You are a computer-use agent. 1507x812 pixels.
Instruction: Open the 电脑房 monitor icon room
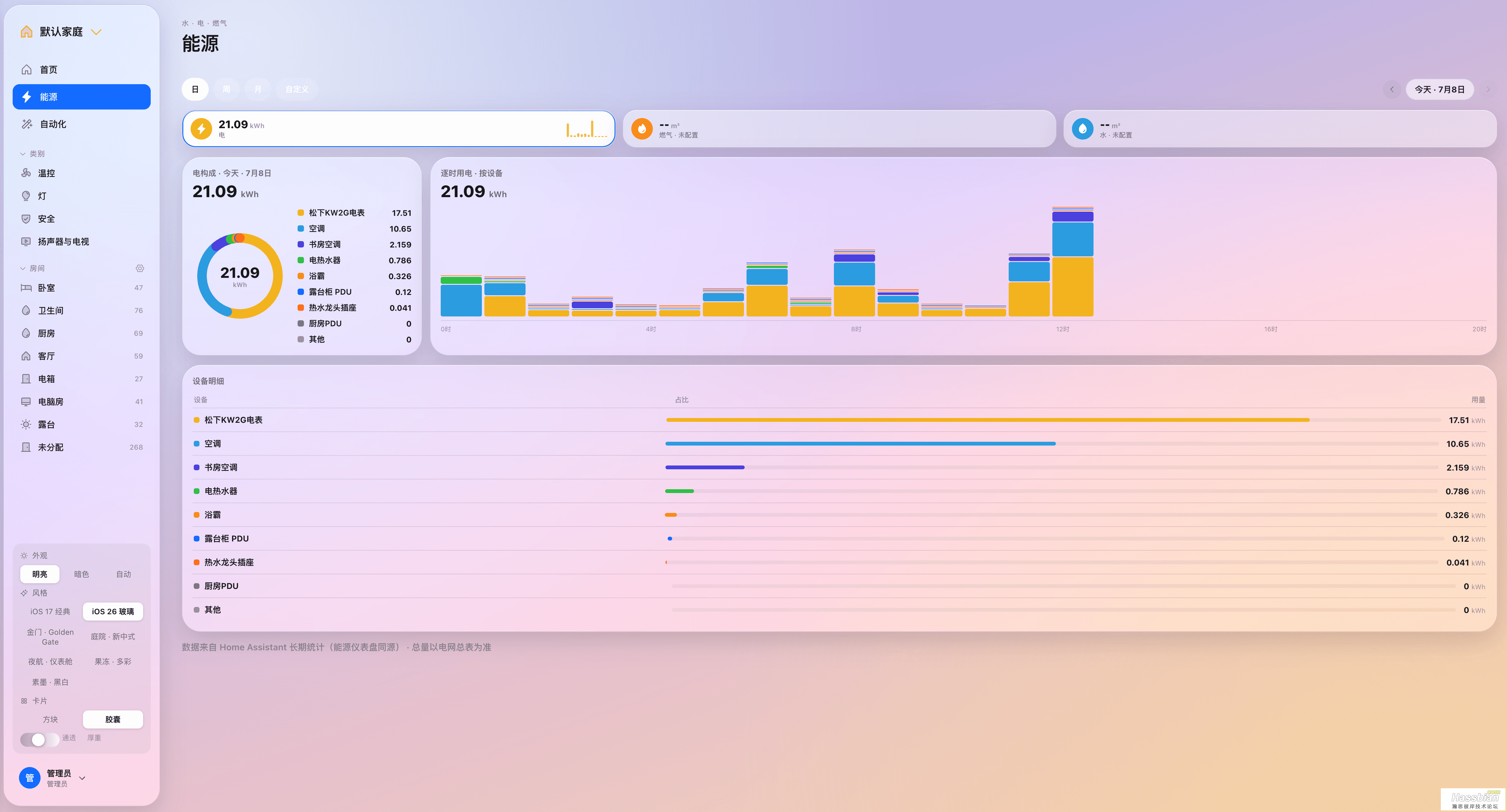(26, 402)
